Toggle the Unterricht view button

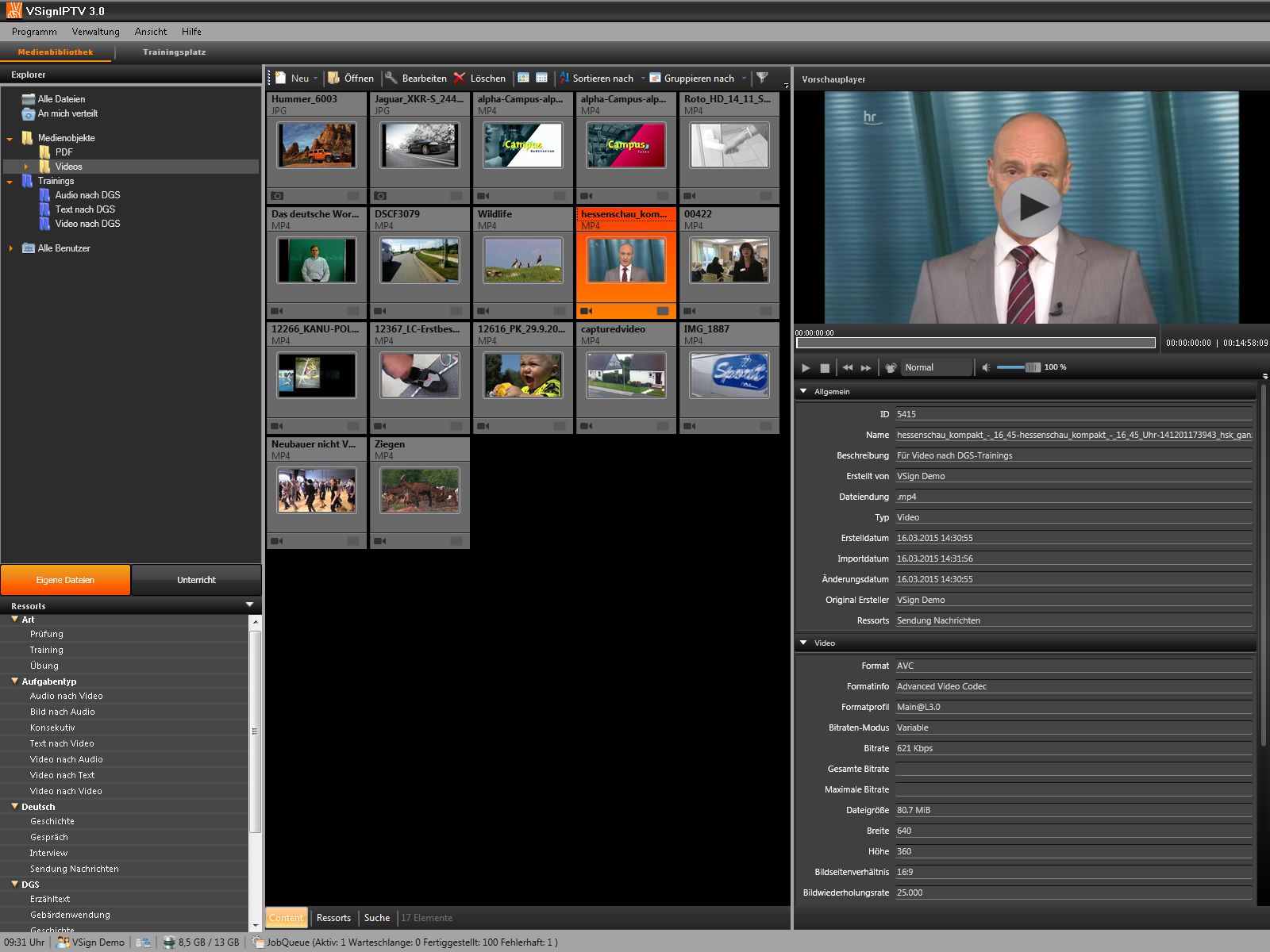pyautogui.click(x=196, y=580)
